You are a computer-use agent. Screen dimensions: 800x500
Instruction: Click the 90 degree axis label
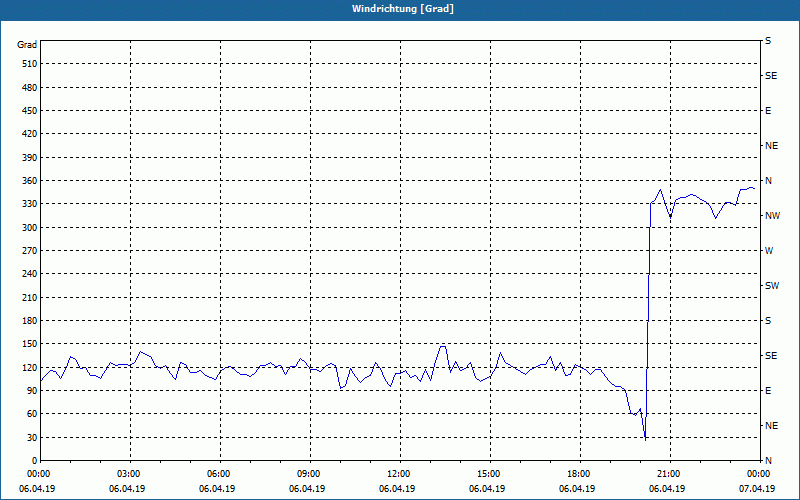click(32, 391)
